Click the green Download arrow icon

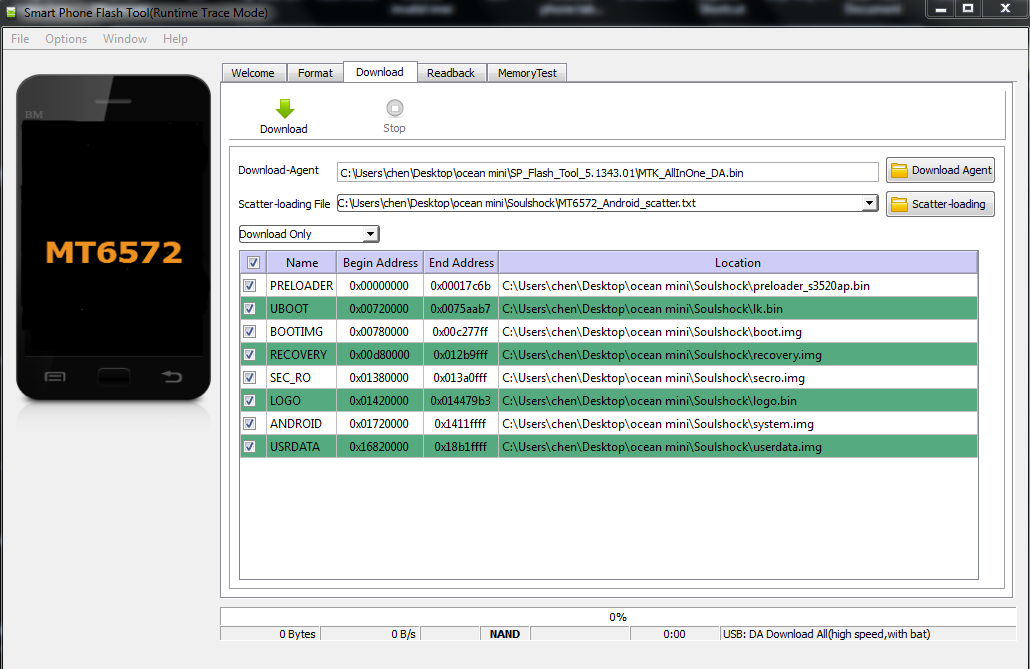tap(284, 108)
